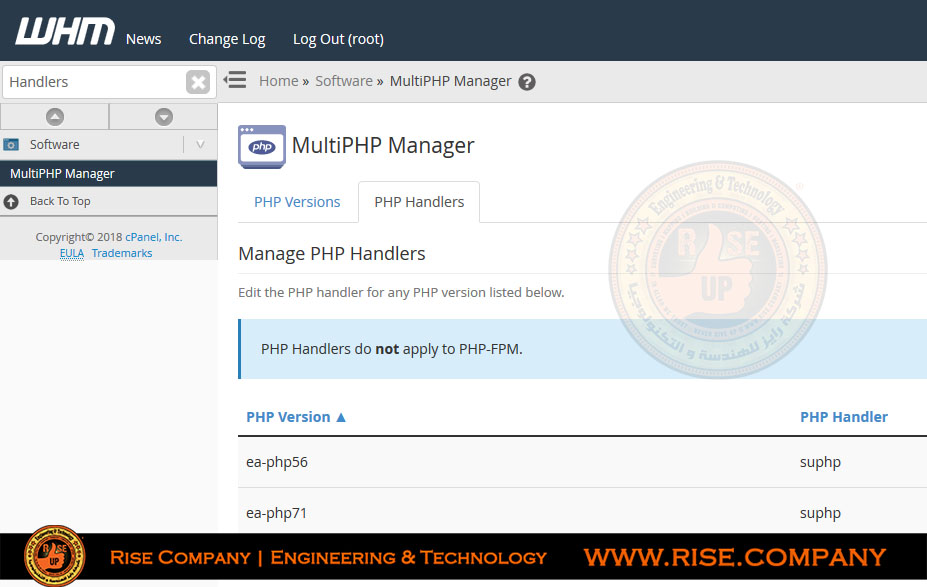Open cPanel, Inc. link

[x=154, y=237]
